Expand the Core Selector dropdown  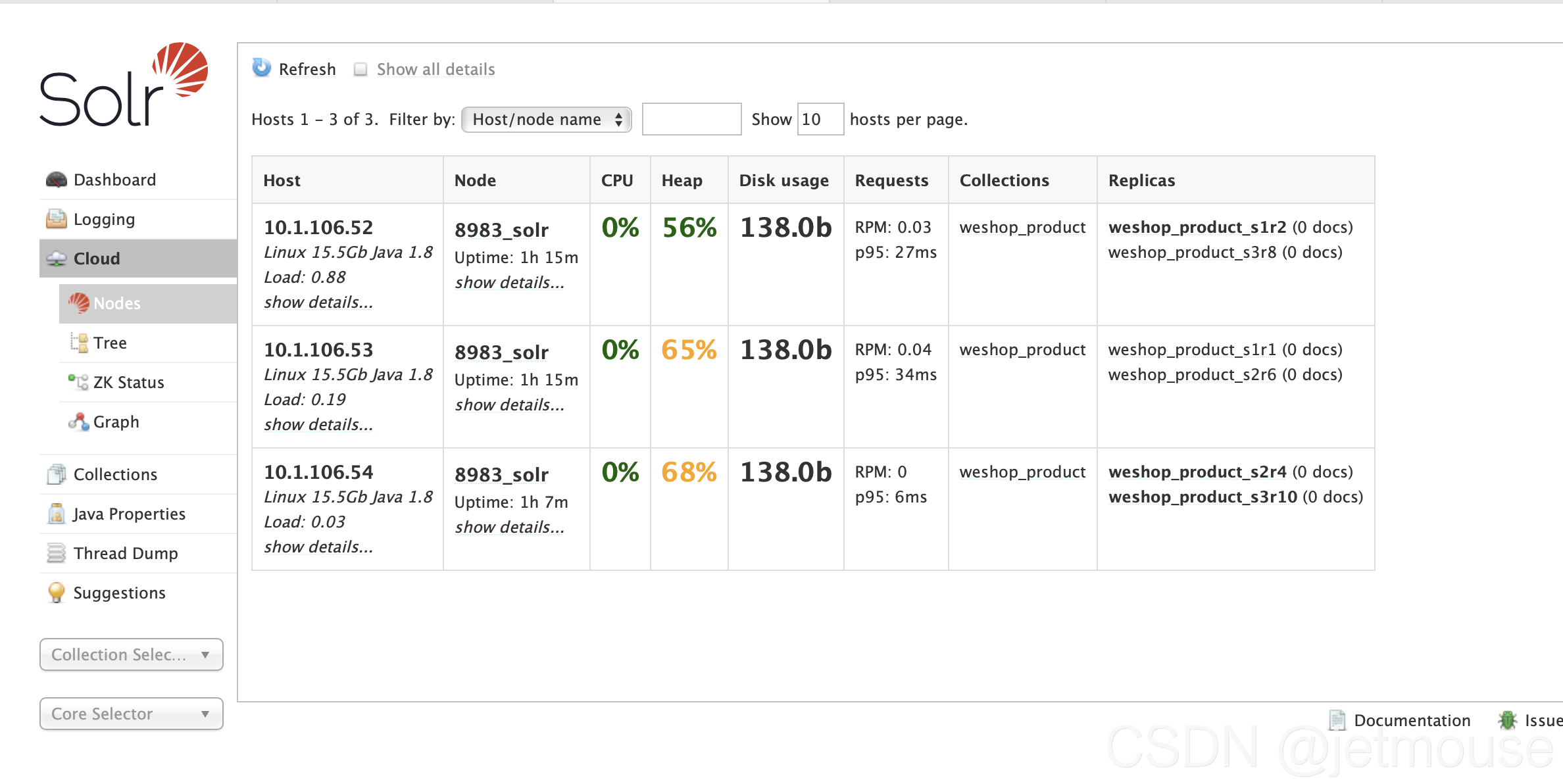pos(131,714)
